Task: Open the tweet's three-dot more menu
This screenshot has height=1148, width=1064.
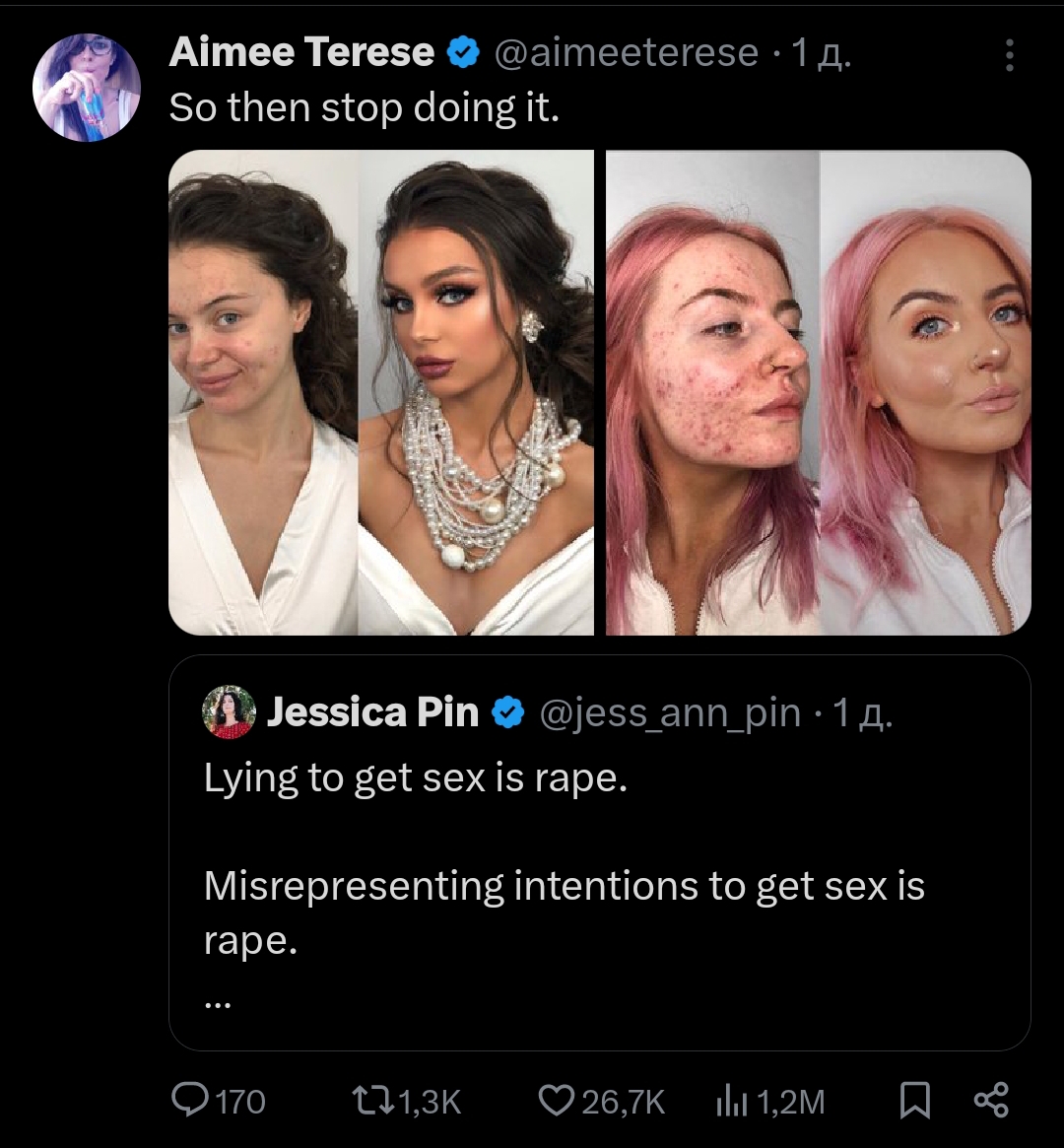Action: (x=1009, y=55)
